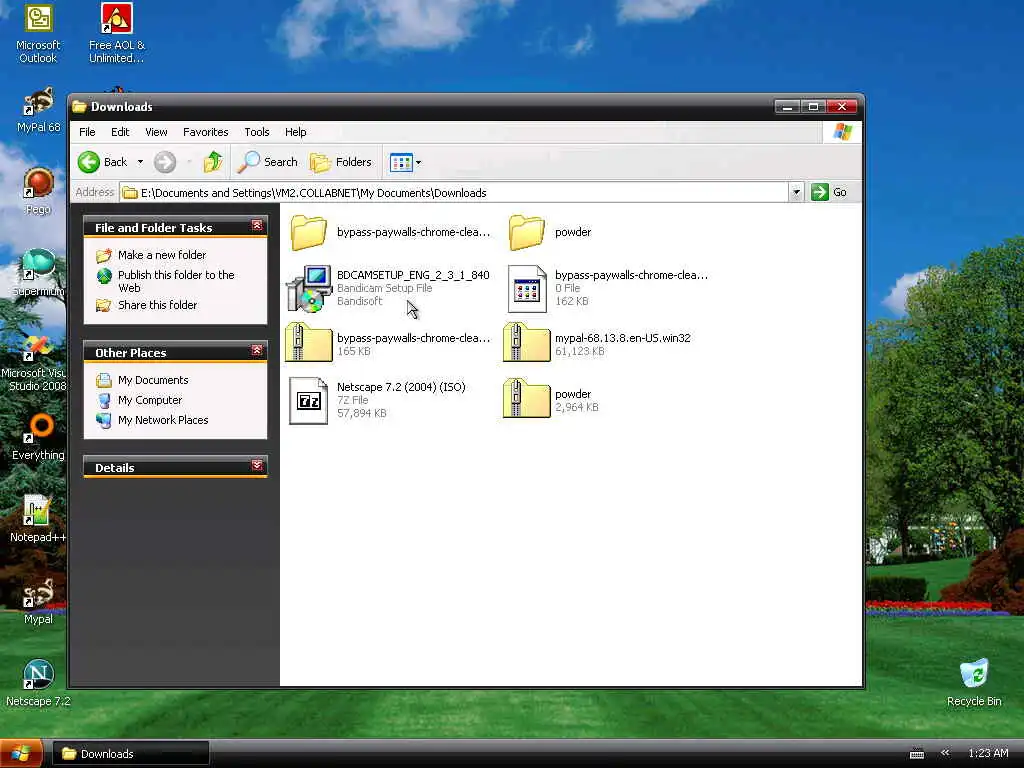Select the bypass-paywalls-chrome-clea folder icon

coord(308,232)
